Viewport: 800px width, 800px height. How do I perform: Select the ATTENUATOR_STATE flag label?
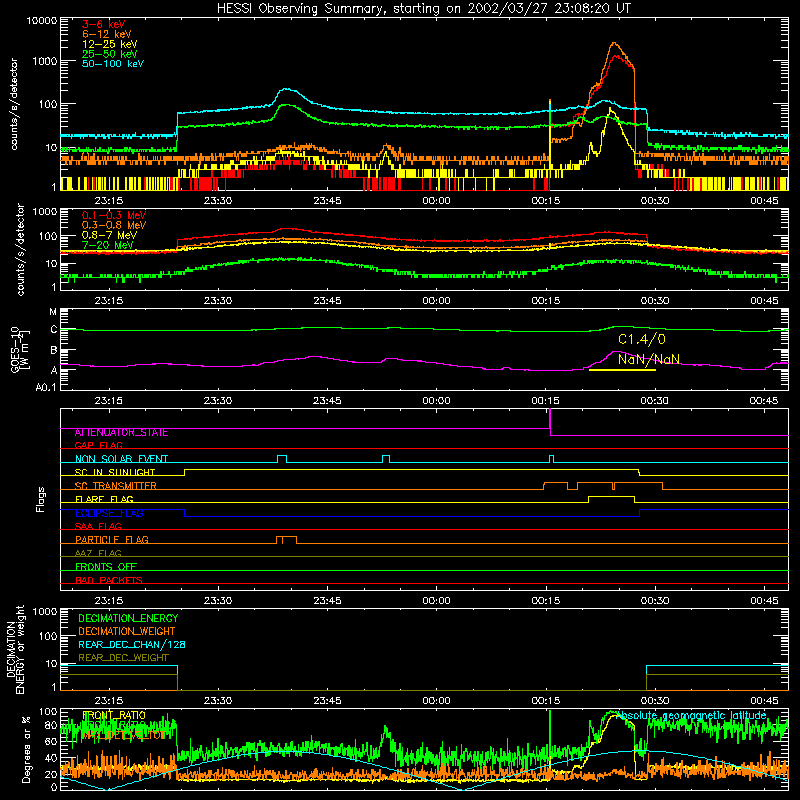point(121,432)
